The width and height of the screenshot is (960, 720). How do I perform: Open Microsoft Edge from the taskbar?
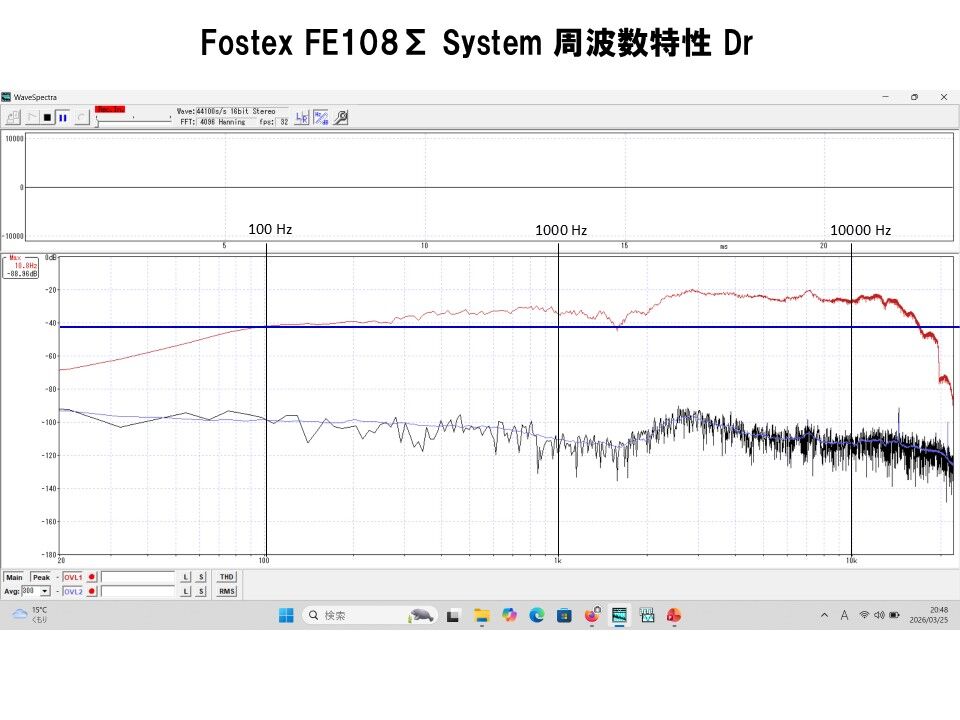pyautogui.click(x=536, y=615)
